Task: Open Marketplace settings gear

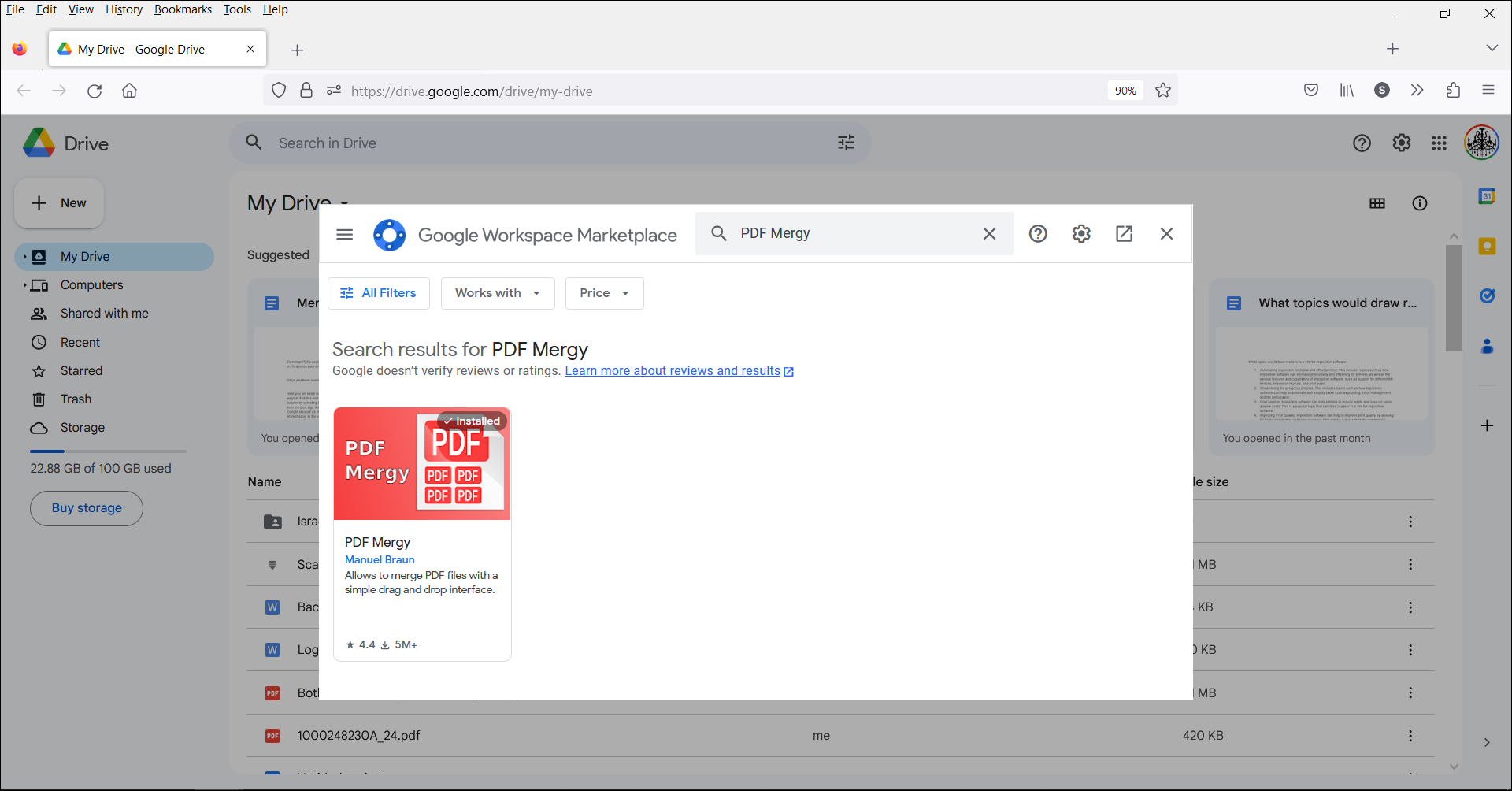Action: click(1081, 233)
